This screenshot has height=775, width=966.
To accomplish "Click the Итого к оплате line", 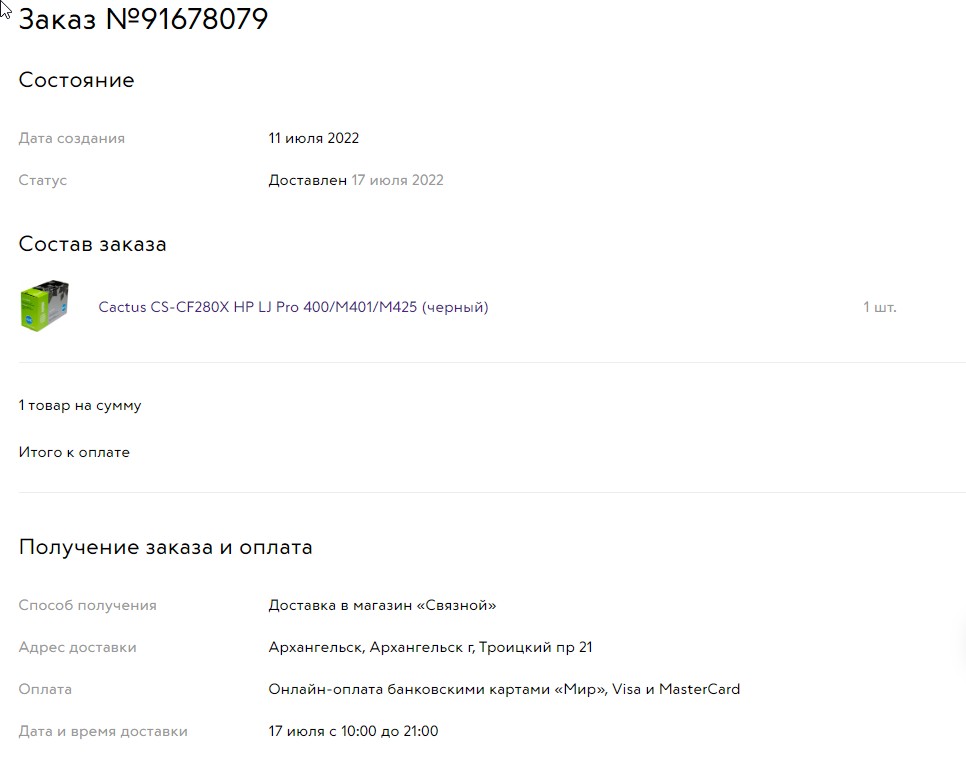I will point(74,452).
